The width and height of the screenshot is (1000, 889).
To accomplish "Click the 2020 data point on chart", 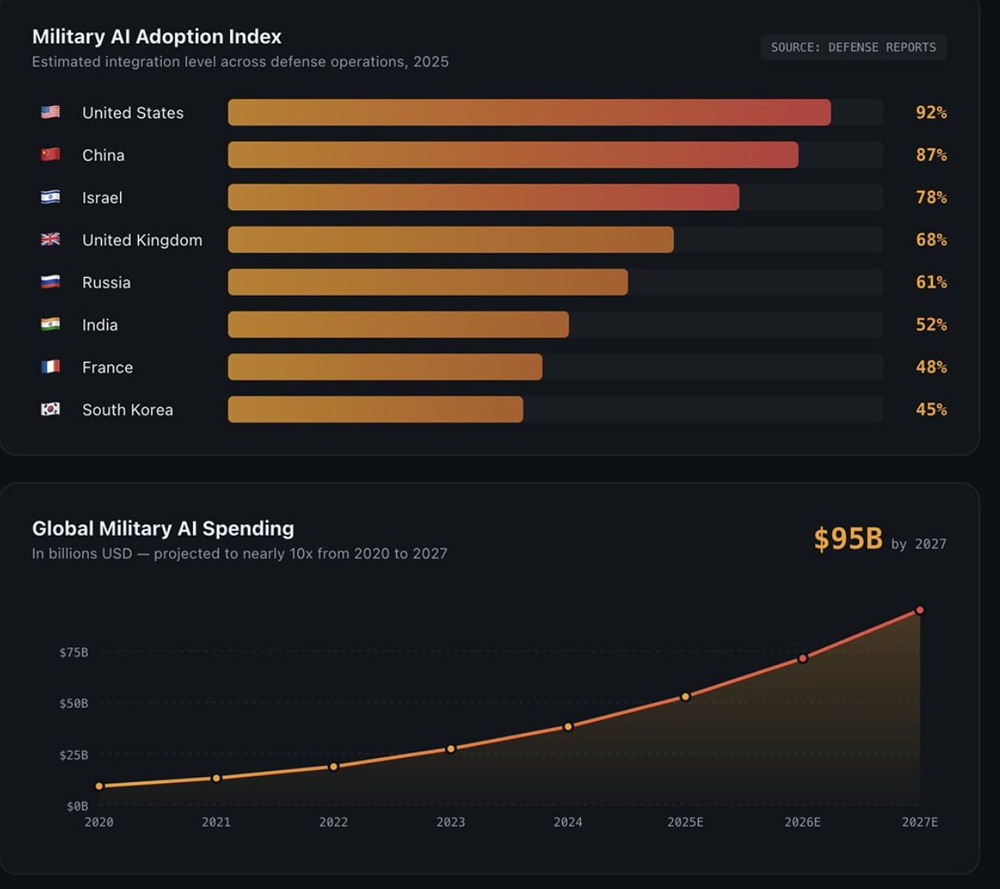I will [99, 786].
